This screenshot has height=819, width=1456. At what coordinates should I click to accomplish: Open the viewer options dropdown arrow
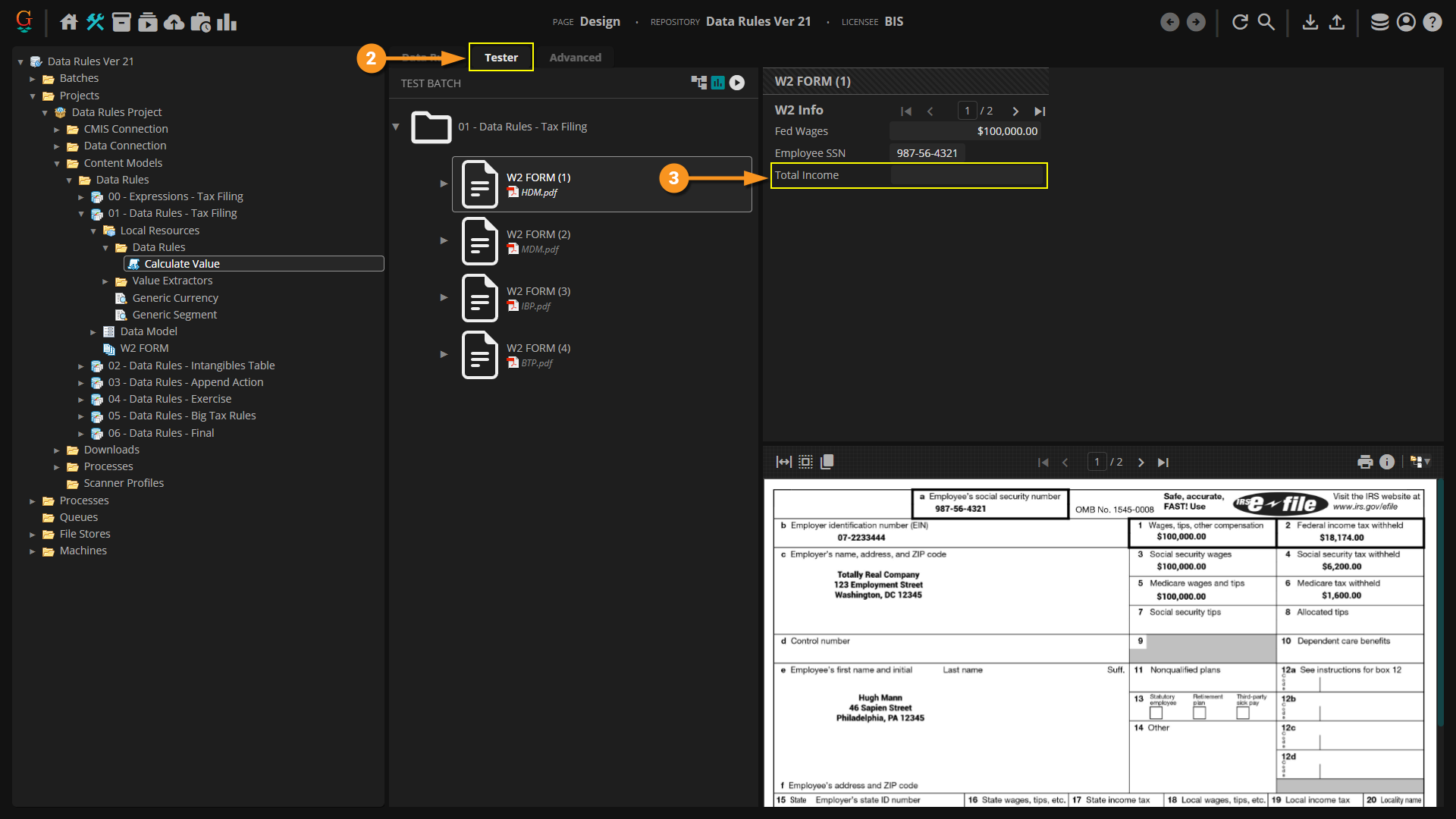tap(1428, 462)
